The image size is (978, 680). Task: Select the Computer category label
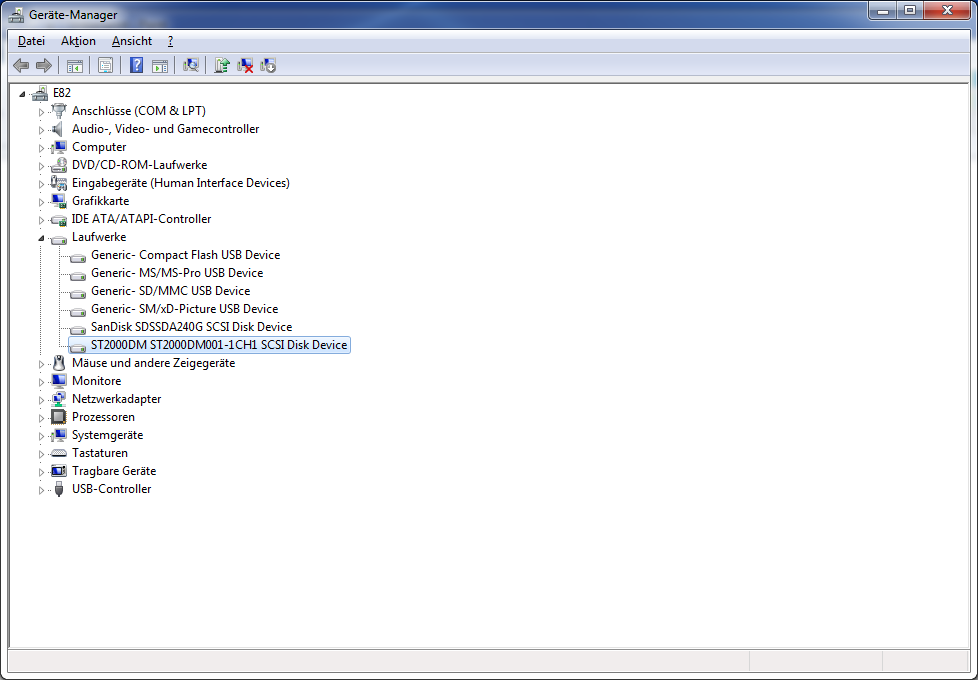(x=99, y=147)
